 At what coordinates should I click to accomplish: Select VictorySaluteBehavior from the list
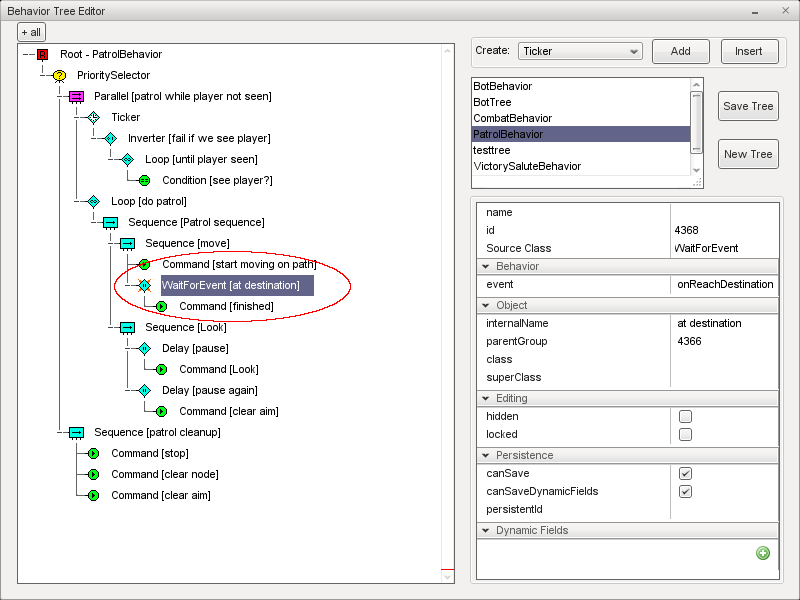(x=526, y=167)
